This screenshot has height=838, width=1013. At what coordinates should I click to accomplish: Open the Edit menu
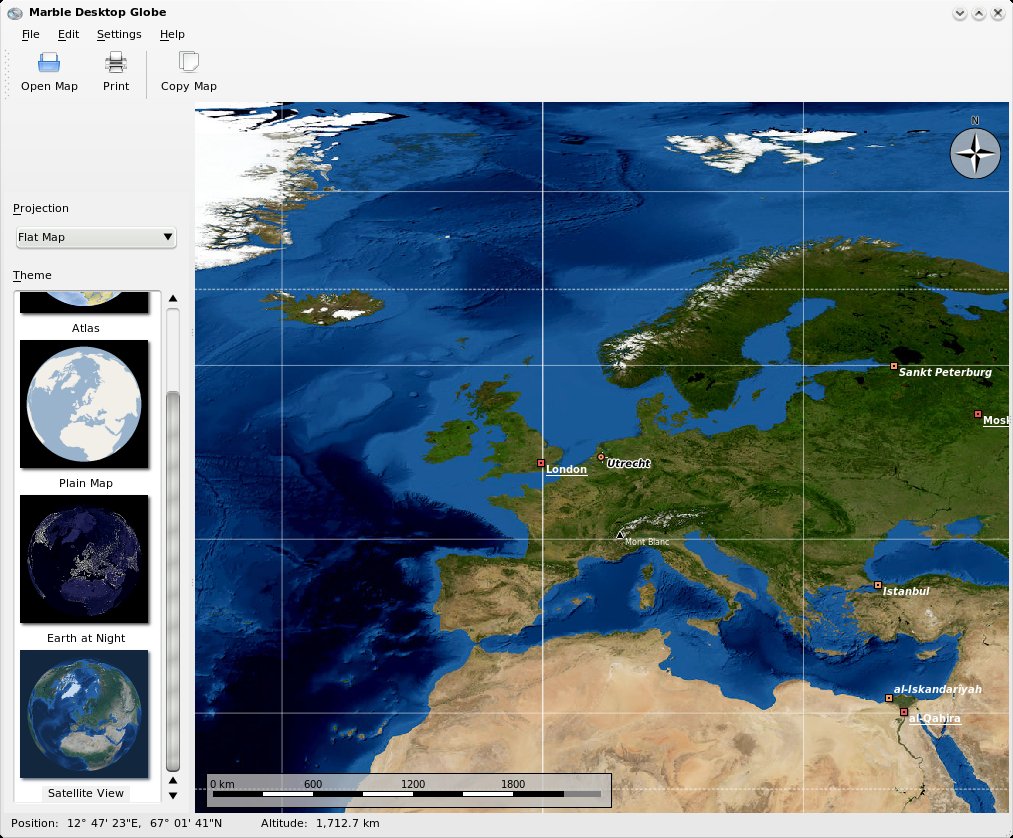click(68, 34)
